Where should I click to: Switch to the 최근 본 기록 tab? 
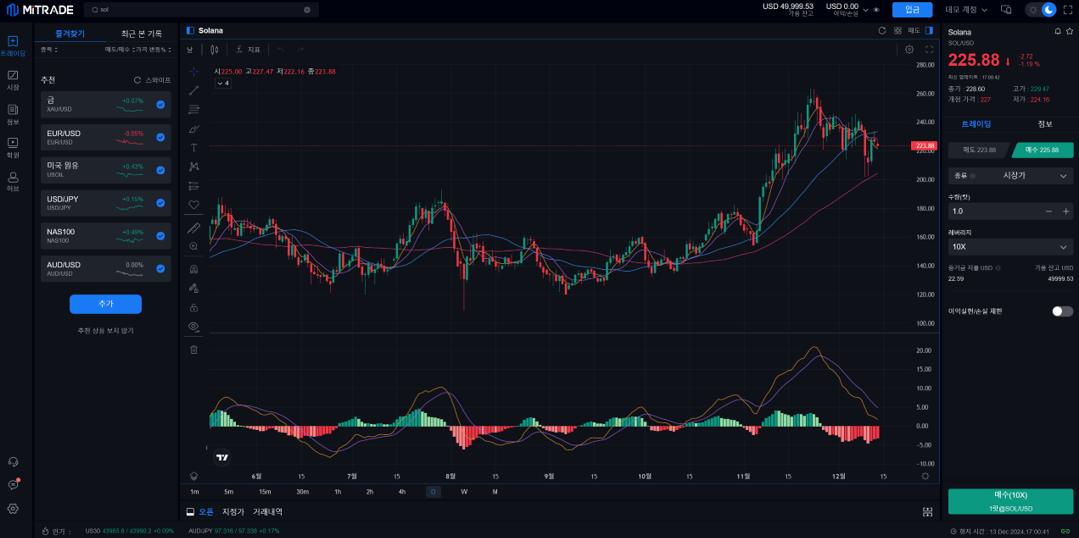click(141, 34)
